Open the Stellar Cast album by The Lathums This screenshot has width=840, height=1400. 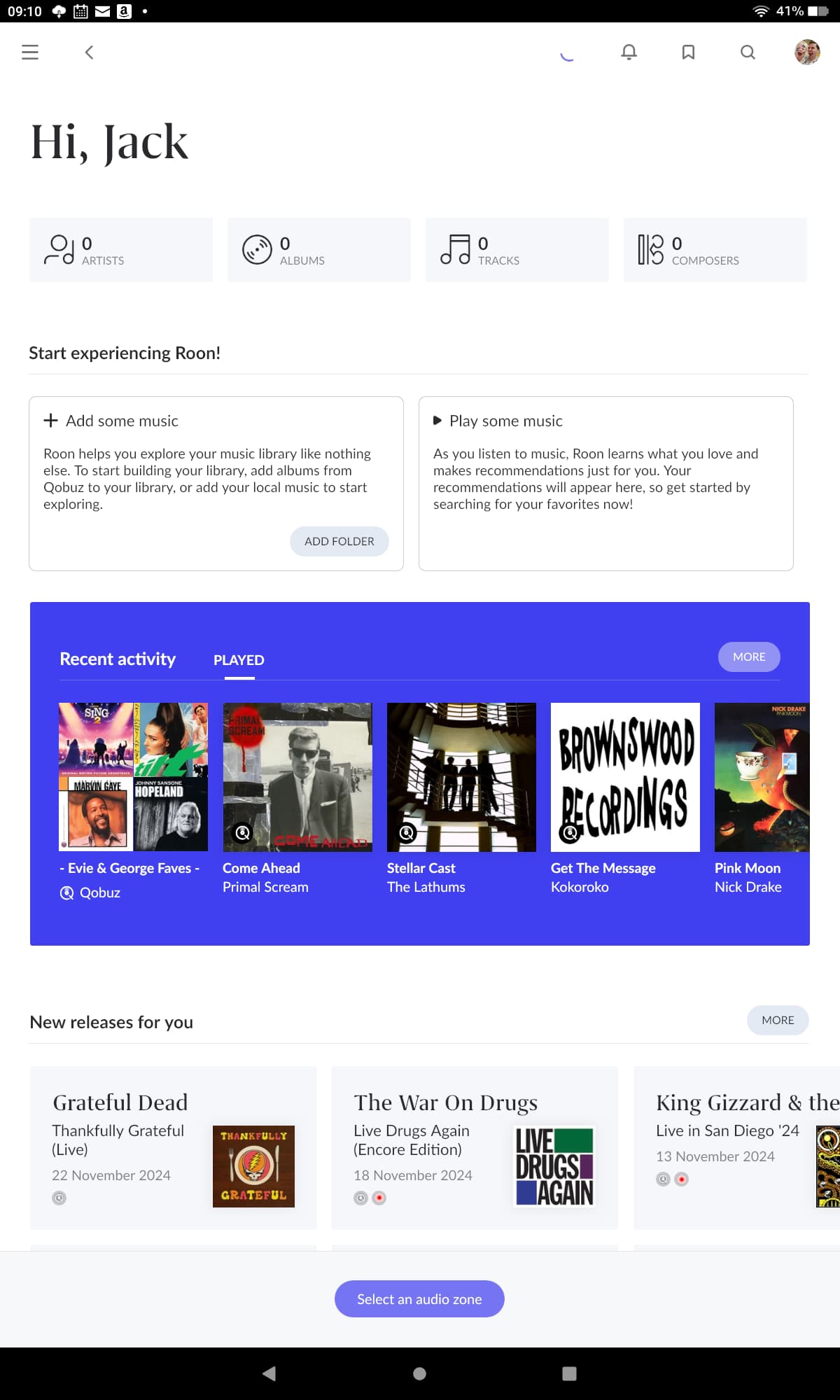pos(461,777)
